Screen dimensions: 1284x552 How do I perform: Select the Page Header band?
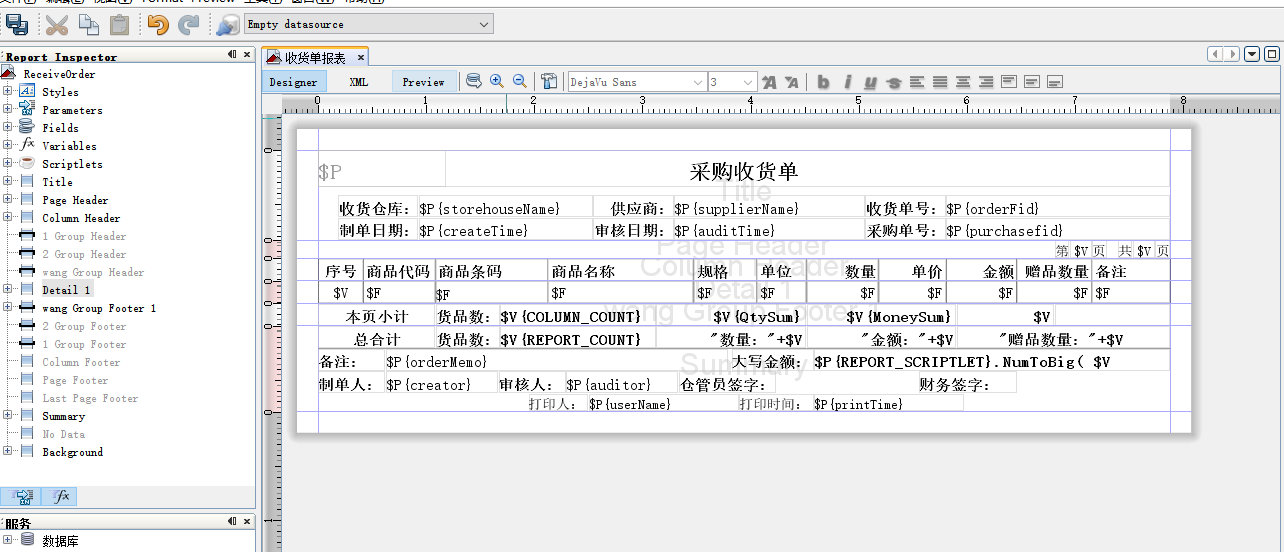pyautogui.click(x=75, y=200)
